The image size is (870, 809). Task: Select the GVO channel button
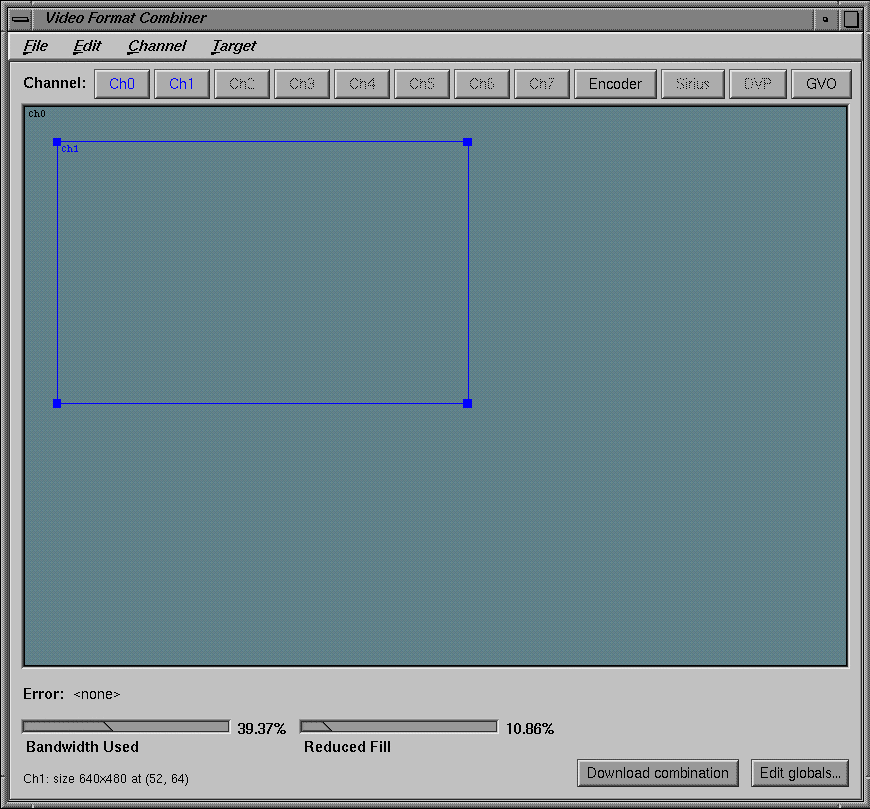tap(822, 84)
